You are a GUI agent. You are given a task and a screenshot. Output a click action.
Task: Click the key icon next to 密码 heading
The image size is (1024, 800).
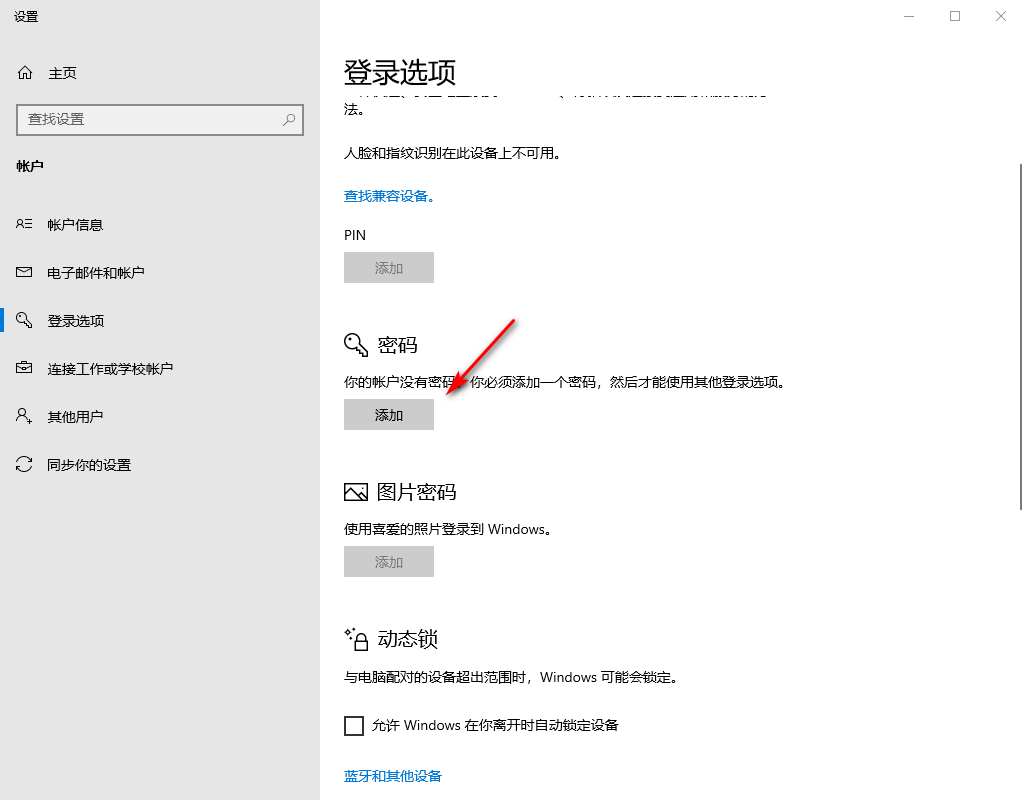(x=356, y=345)
